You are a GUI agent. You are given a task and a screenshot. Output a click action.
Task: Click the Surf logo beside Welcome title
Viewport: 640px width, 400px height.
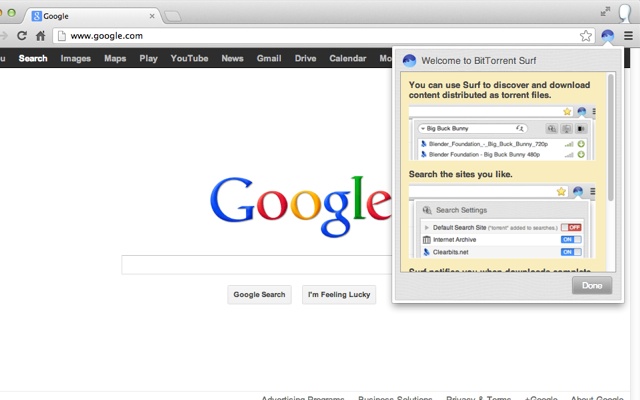(409, 60)
